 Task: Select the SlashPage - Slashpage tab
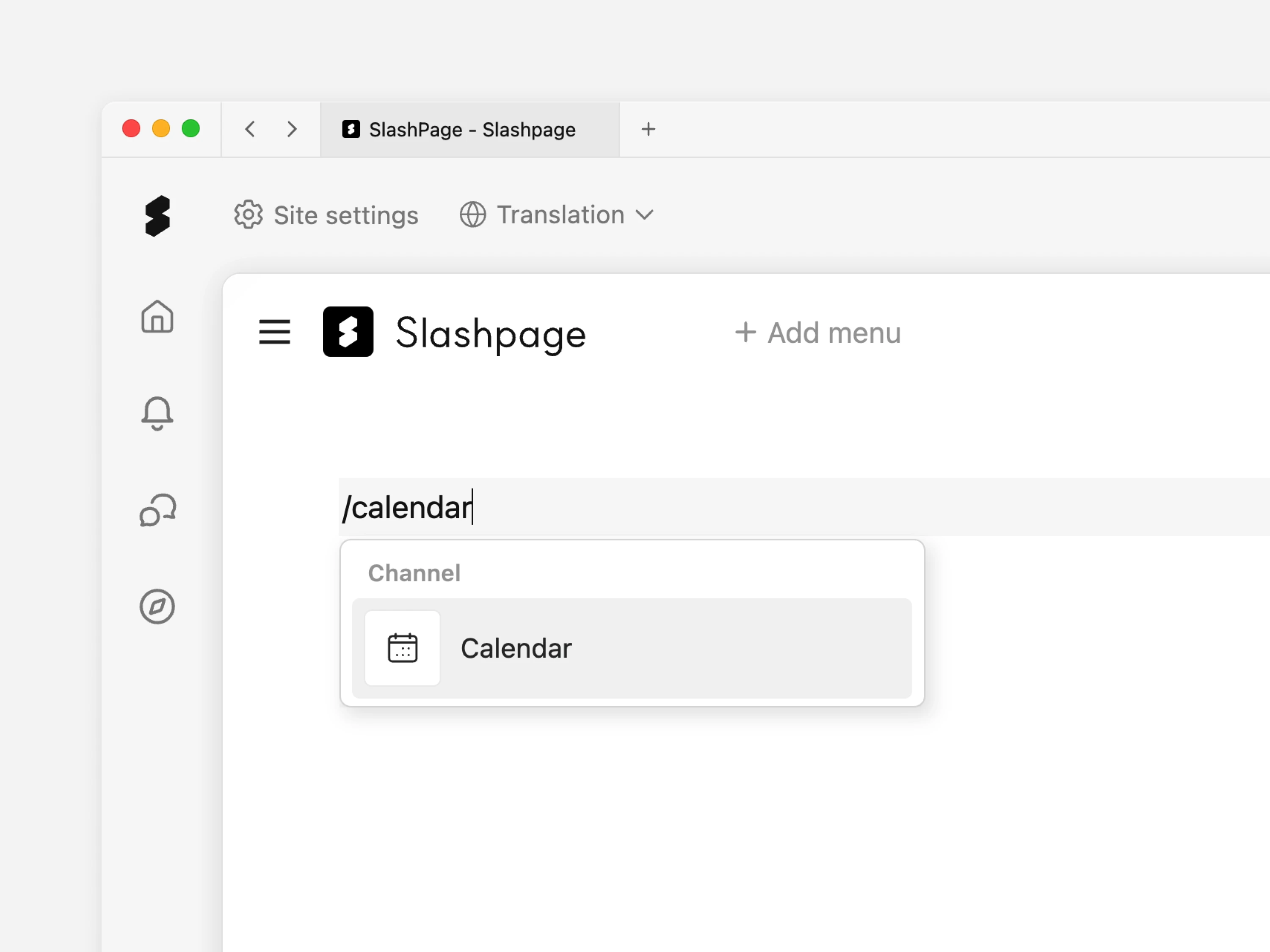[x=469, y=129]
